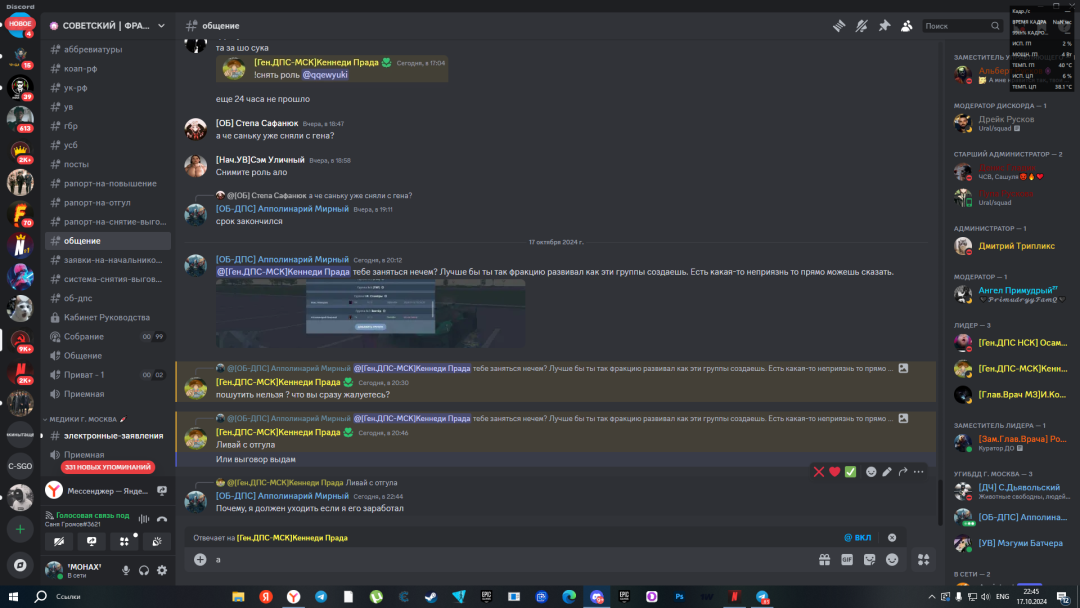This screenshot has width=1080, height=608.
Task: Open pinned messages pin icon
Action: pos(884,25)
